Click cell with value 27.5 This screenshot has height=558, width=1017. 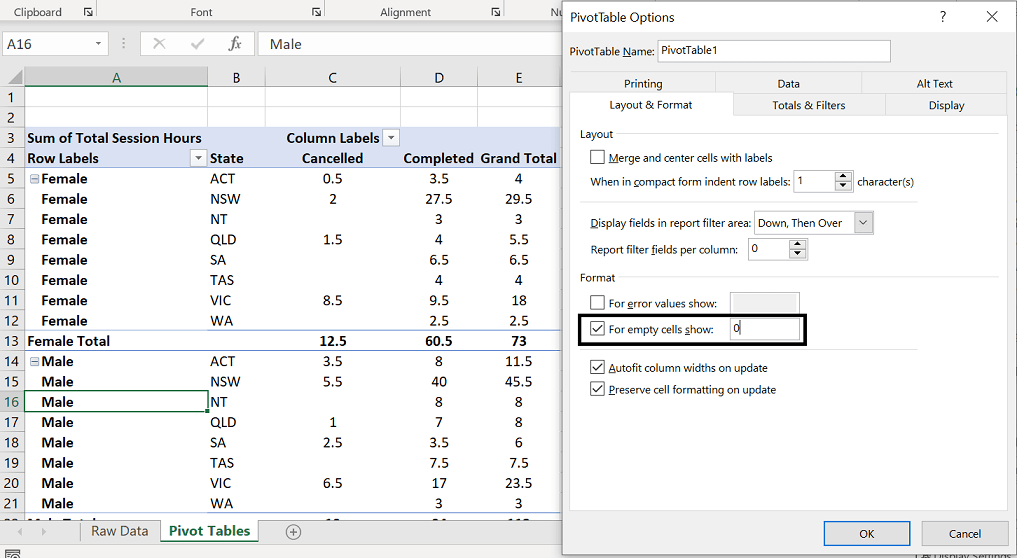438,199
